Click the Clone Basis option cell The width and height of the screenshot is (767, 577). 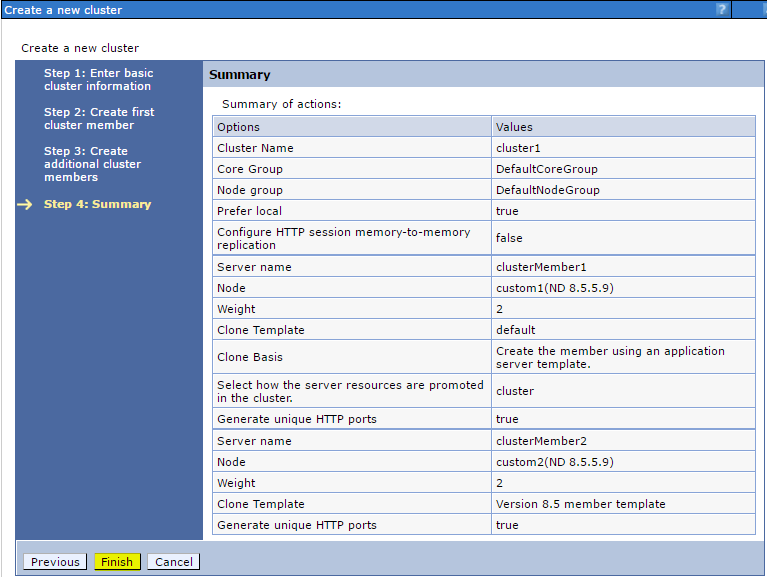click(x=352, y=357)
